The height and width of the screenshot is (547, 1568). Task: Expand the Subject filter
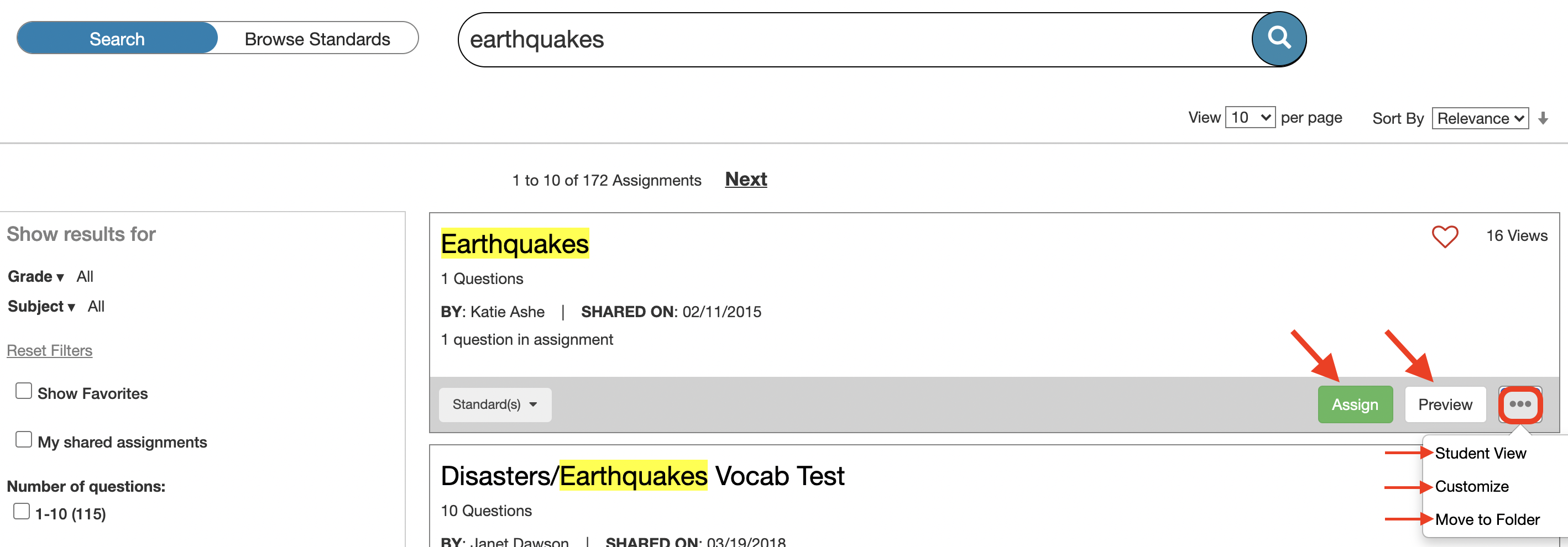pos(41,307)
